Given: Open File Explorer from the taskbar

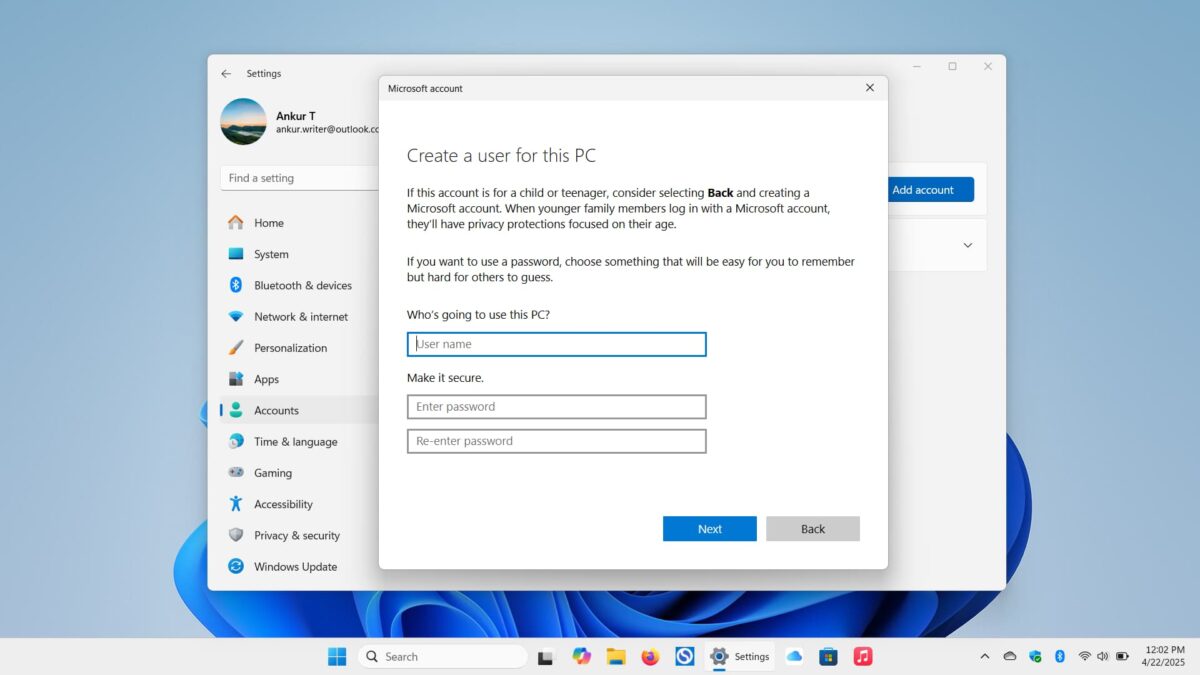Looking at the screenshot, I should 616,656.
